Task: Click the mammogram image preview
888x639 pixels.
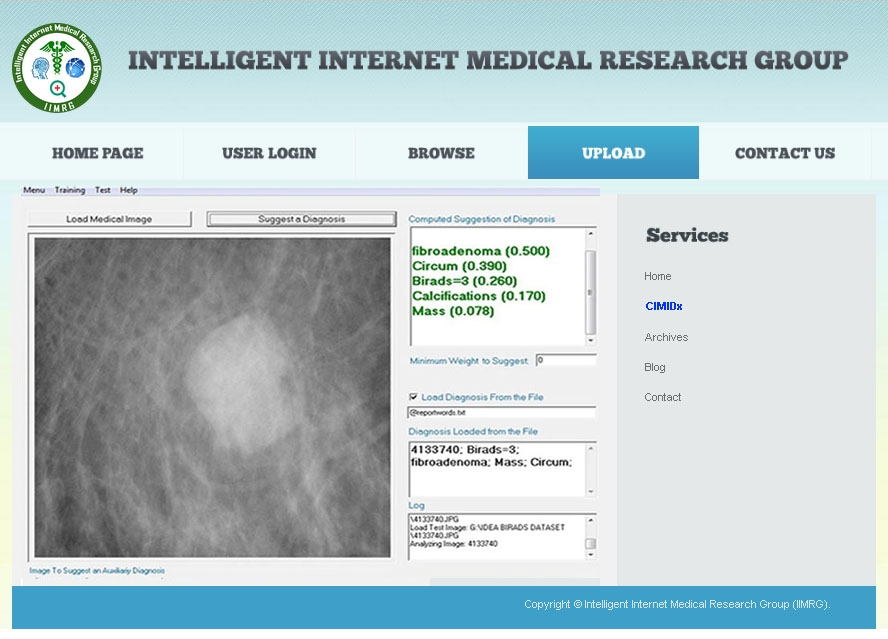Action: tap(211, 397)
